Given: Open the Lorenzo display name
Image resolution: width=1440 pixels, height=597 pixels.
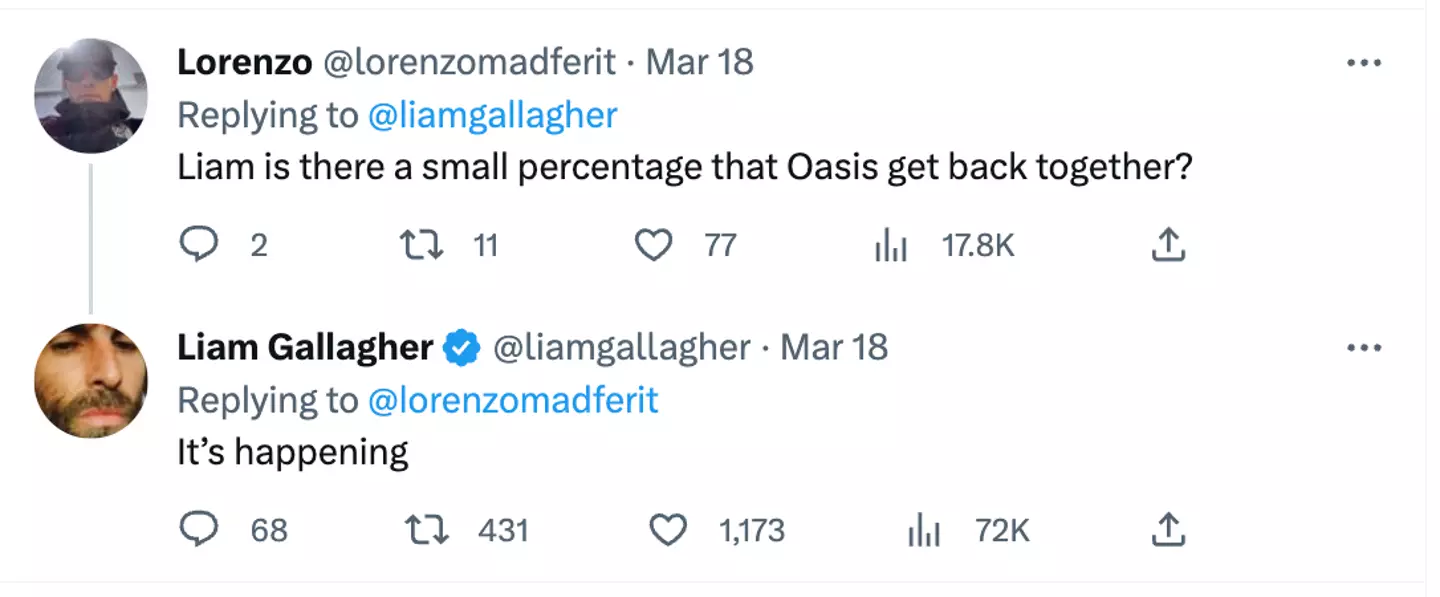Looking at the screenshot, I should pos(245,62).
